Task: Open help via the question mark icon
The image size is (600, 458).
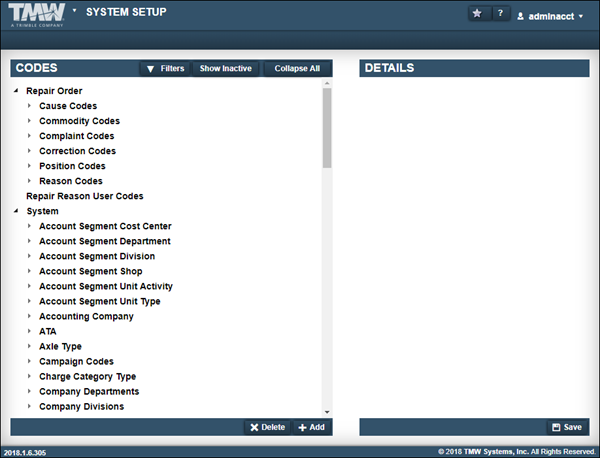Action: click(500, 14)
